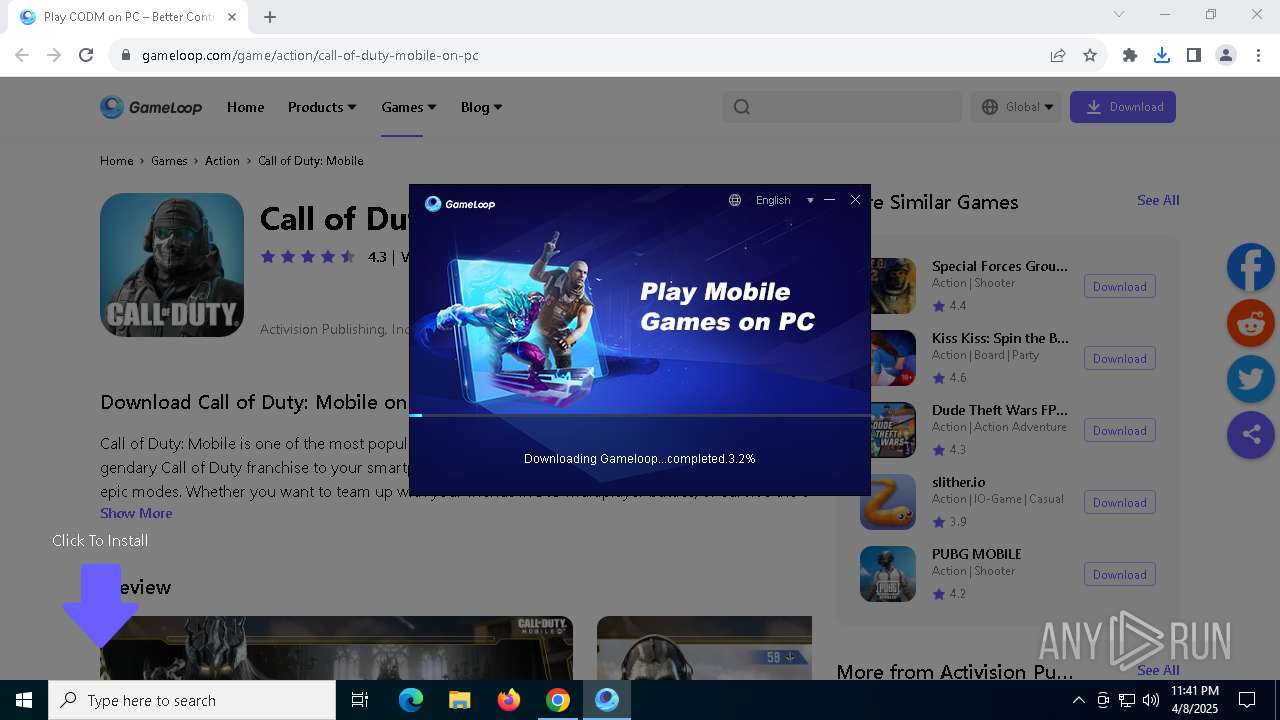Image resolution: width=1280 pixels, height=720 pixels.
Task: Open See All for More from Activision
Action: tap(1158, 670)
